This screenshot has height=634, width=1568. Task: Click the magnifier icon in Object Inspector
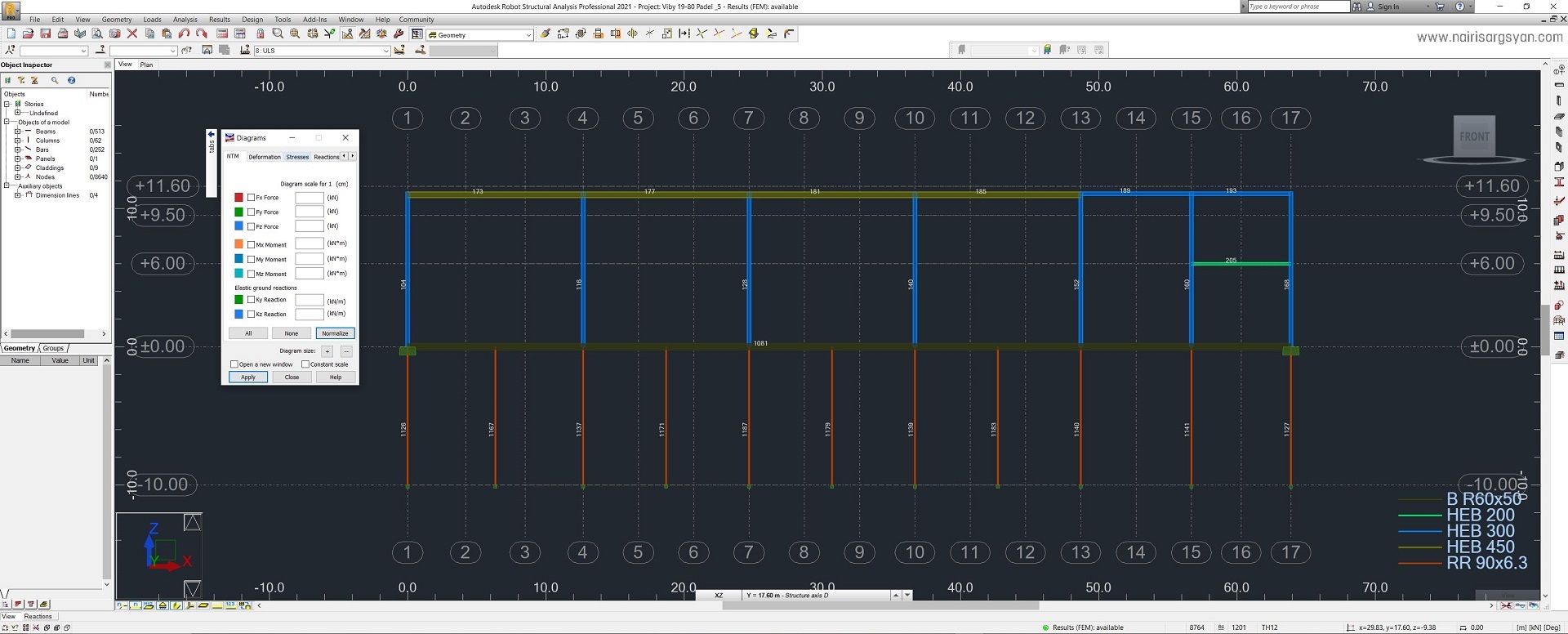click(x=55, y=80)
